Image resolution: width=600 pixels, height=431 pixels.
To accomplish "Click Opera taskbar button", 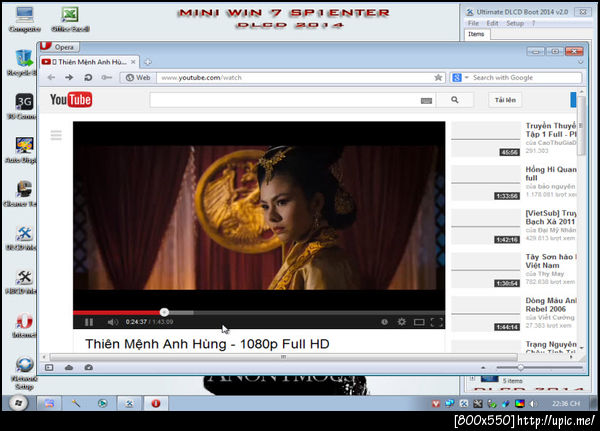I will pyautogui.click(x=156, y=403).
